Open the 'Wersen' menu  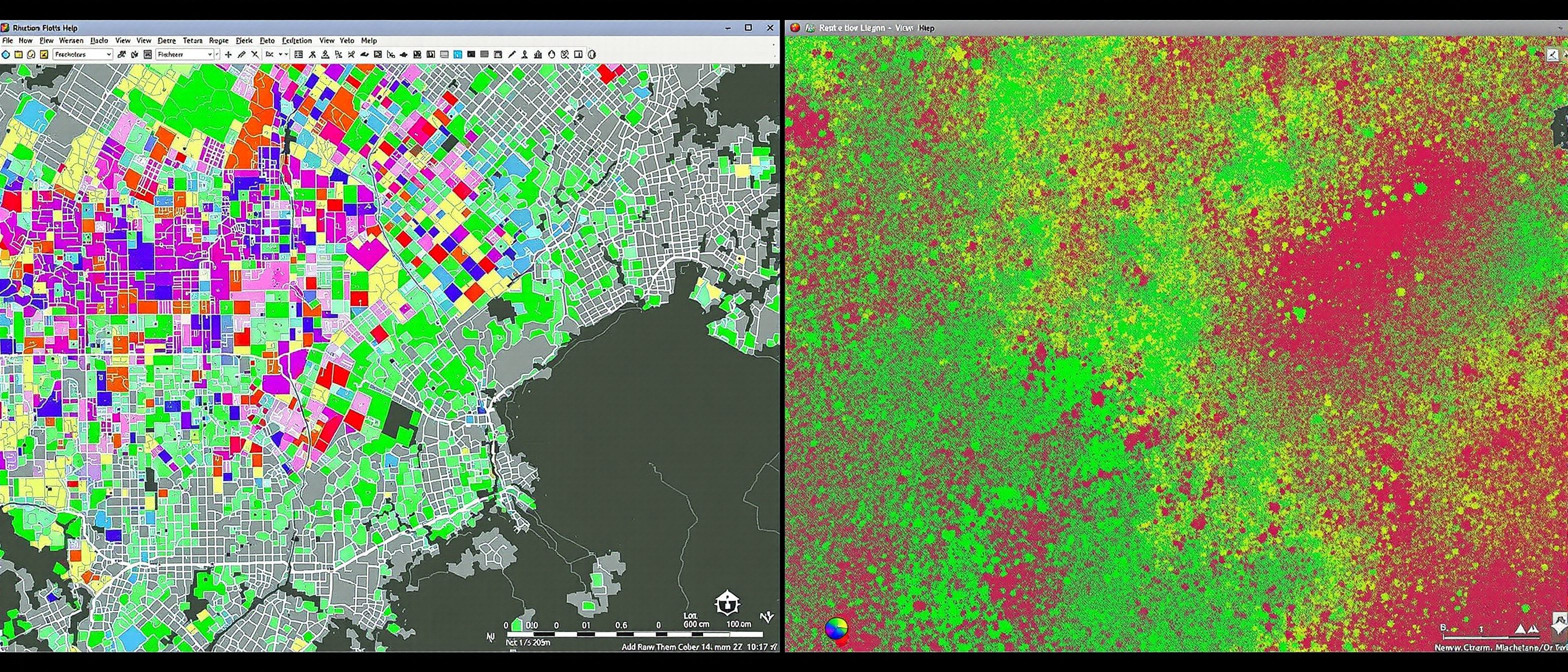(x=71, y=41)
